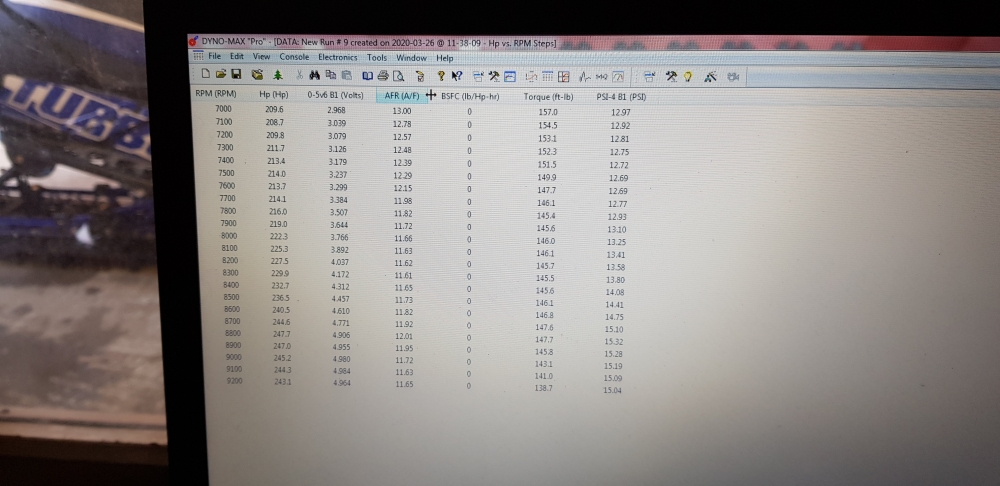Click the 2.968 Volts value
Image resolution: width=1000 pixels, height=486 pixels.
[x=336, y=110]
